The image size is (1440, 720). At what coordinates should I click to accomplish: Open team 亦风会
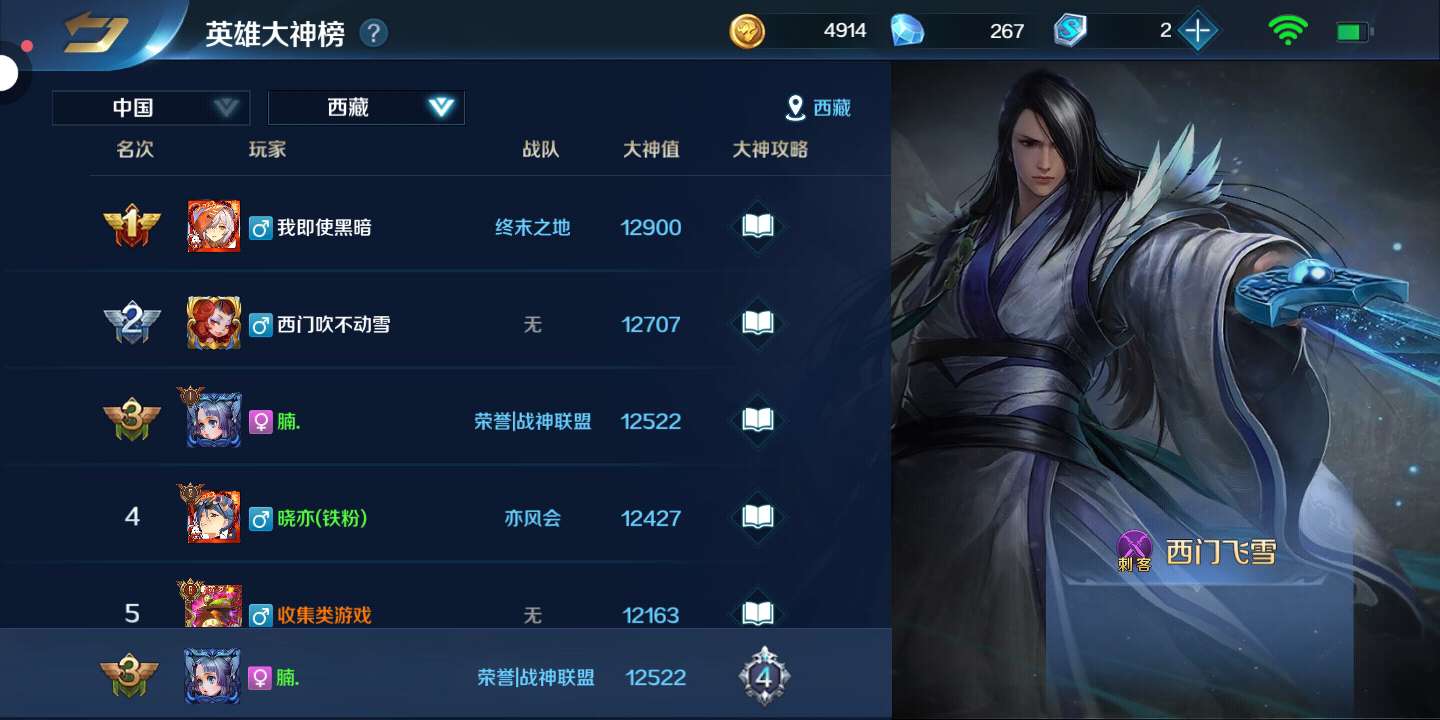[x=532, y=518]
